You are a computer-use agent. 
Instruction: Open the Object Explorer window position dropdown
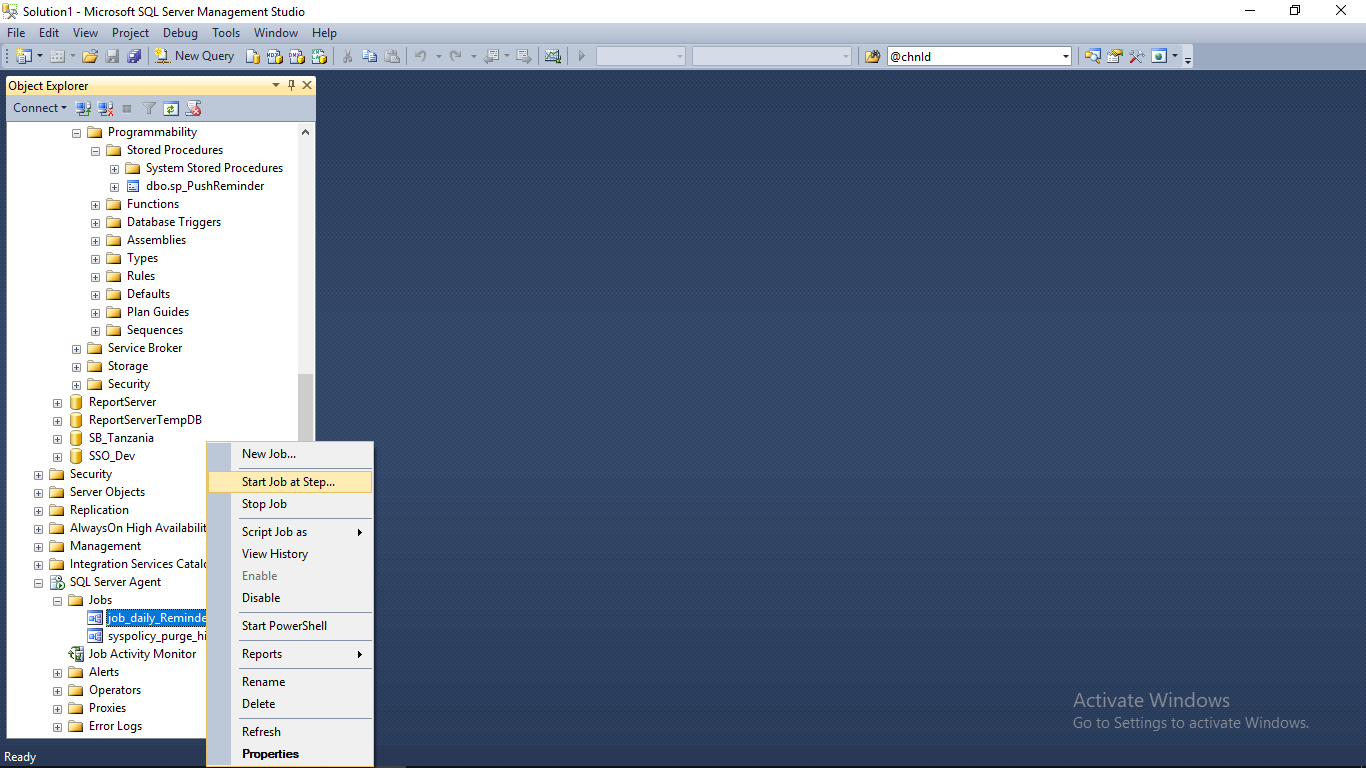[276, 86]
